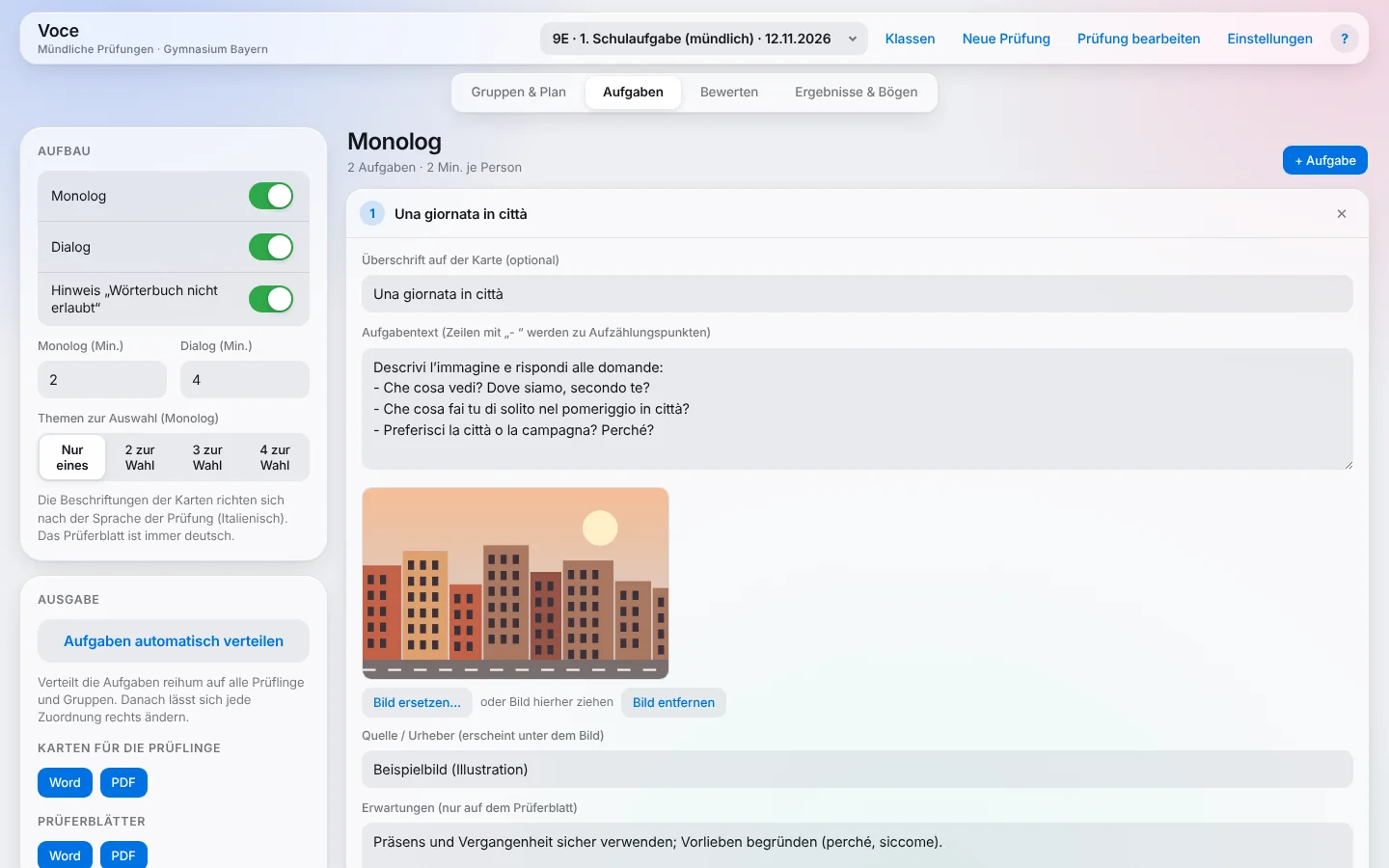Screen dimensions: 1389x868
Task: Click the city skyline image thumbnail
Action: point(515,583)
